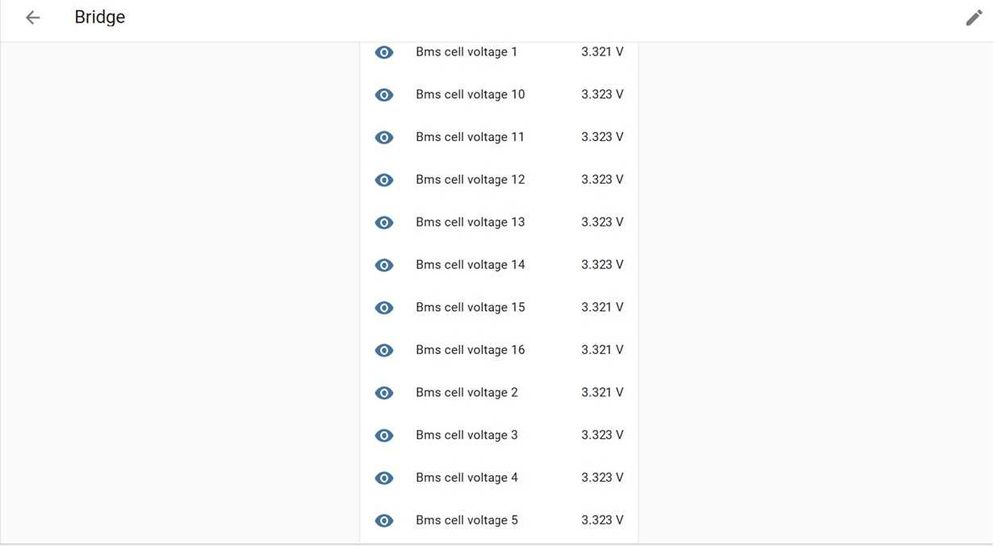Image resolution: width=1000 pixels, height=546 pixels.
Task: Click eye icon for Bms cell voltage 16
Action: [384, 350]
